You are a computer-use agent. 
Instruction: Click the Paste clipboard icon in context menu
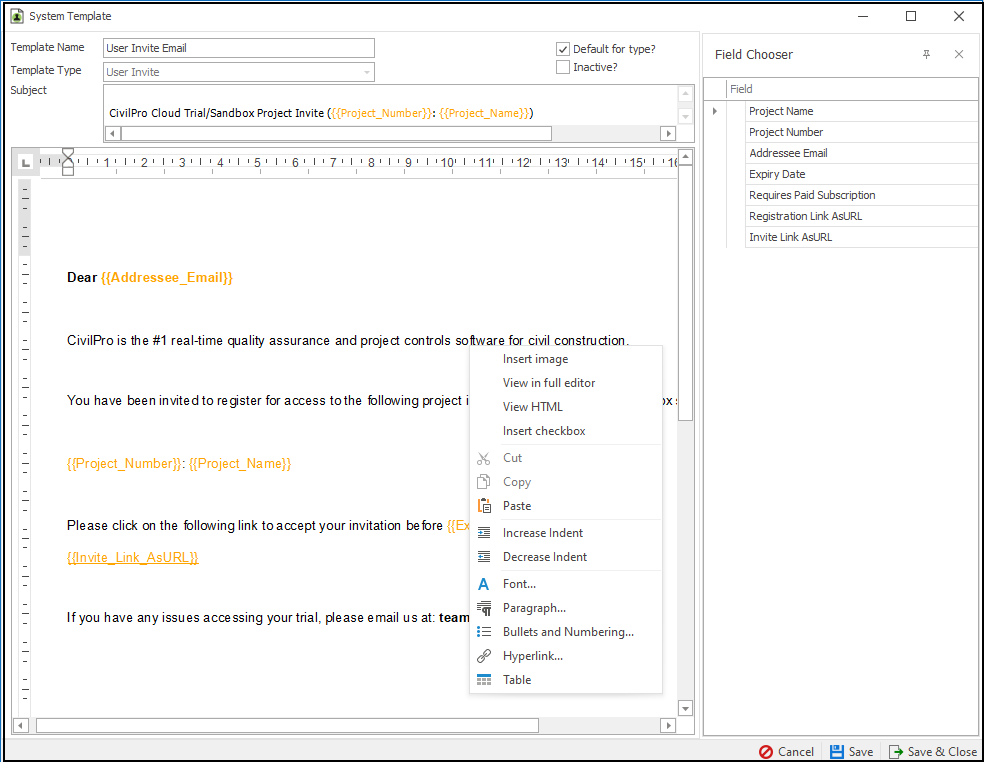point(484,506)
